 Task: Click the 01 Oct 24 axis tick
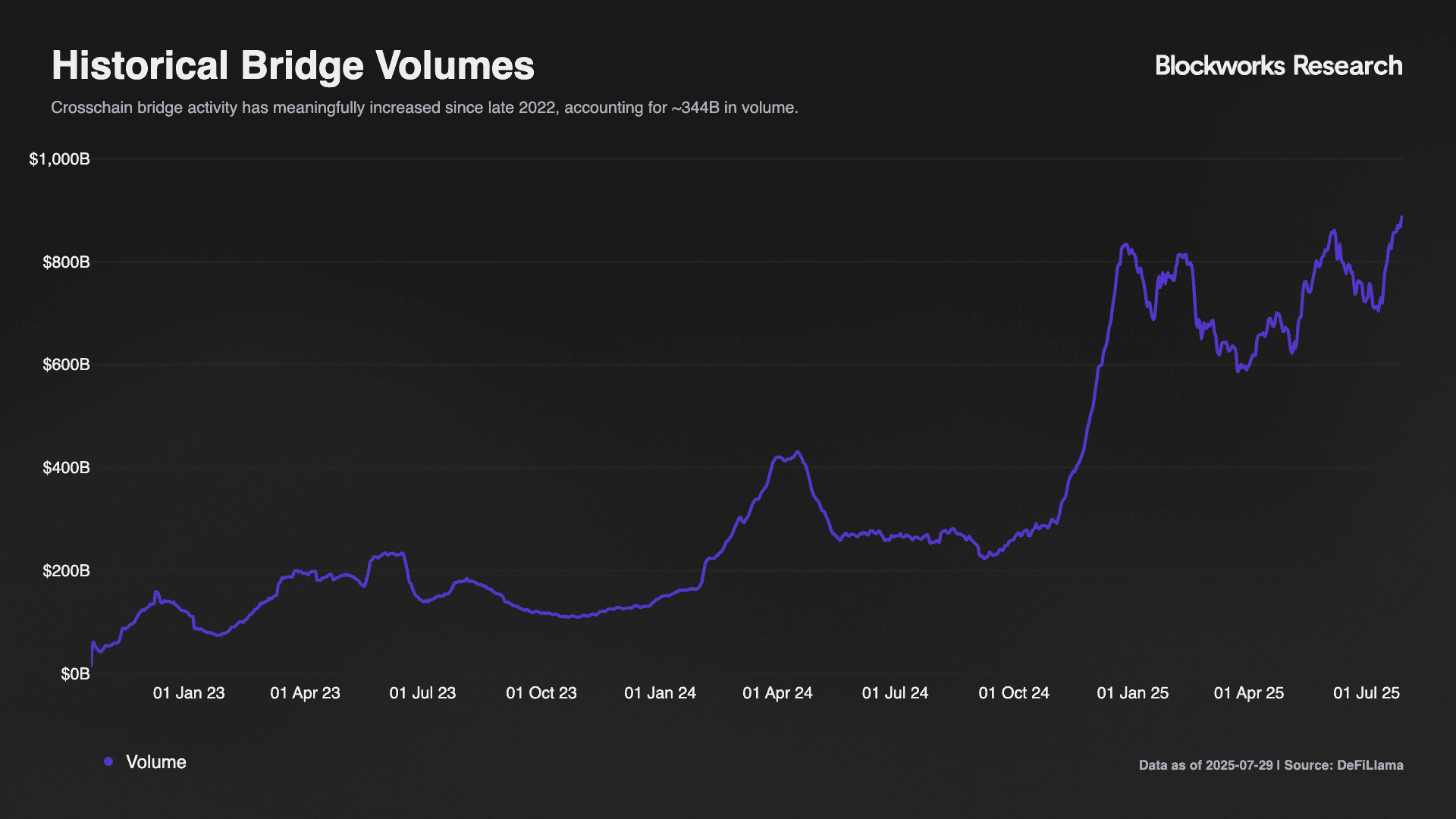point(1014,693)
